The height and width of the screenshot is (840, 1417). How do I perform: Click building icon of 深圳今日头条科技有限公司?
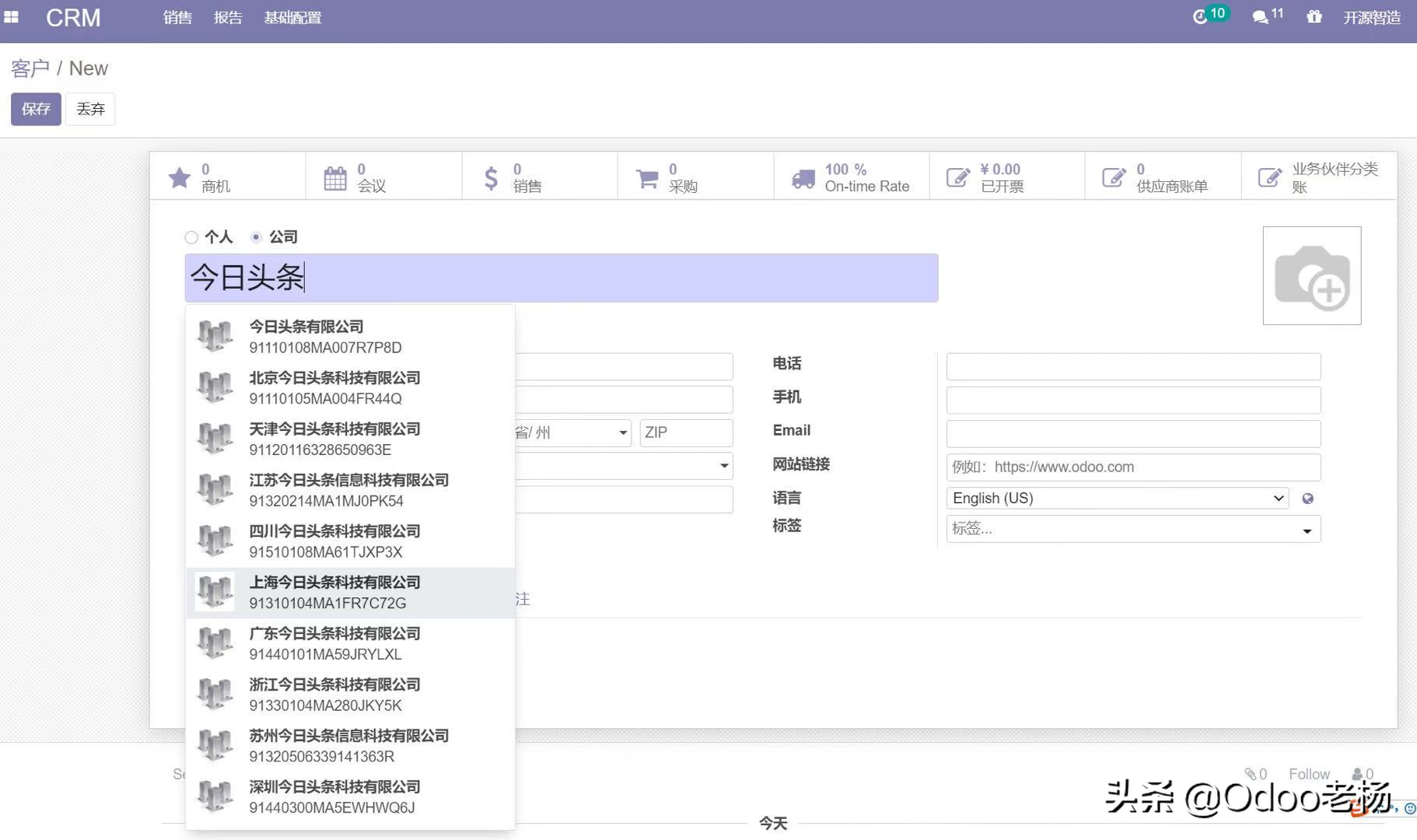(215, 796)
